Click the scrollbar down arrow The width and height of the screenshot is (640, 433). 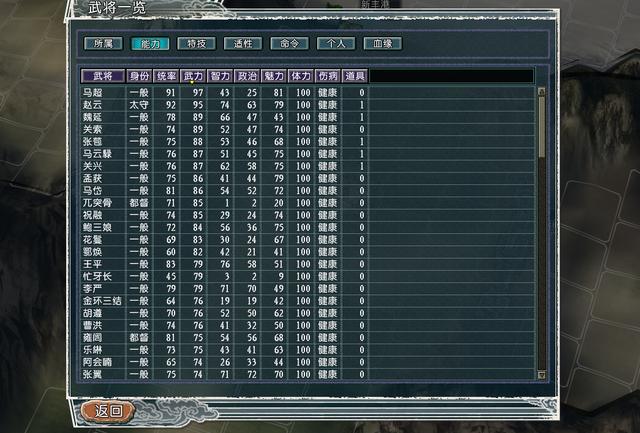point(542,375)
